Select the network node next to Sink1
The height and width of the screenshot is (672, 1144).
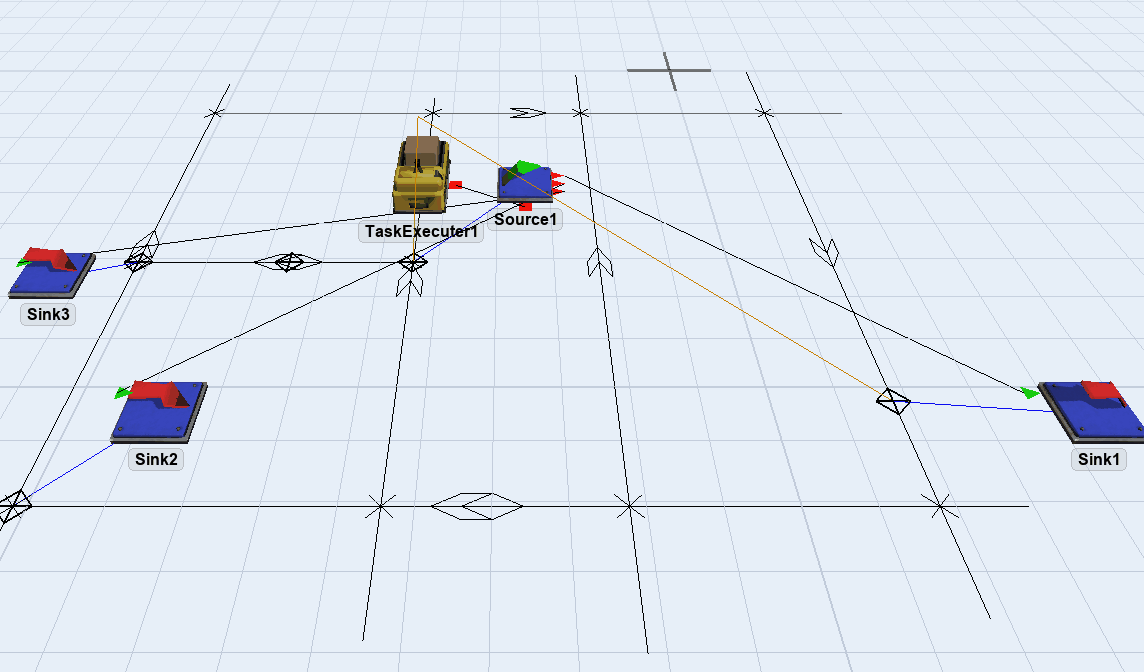(x=893, y=401)
